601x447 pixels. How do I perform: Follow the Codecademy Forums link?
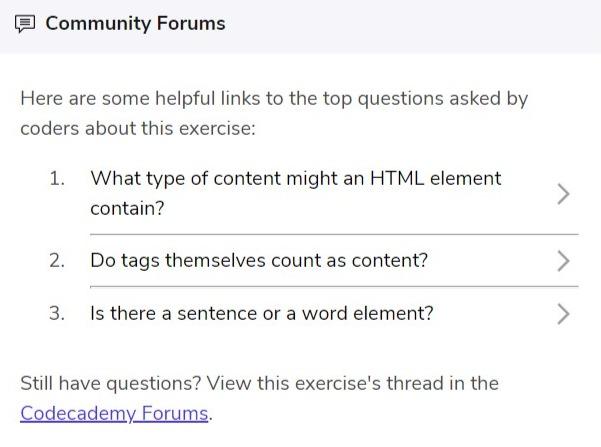click(114, 413)
